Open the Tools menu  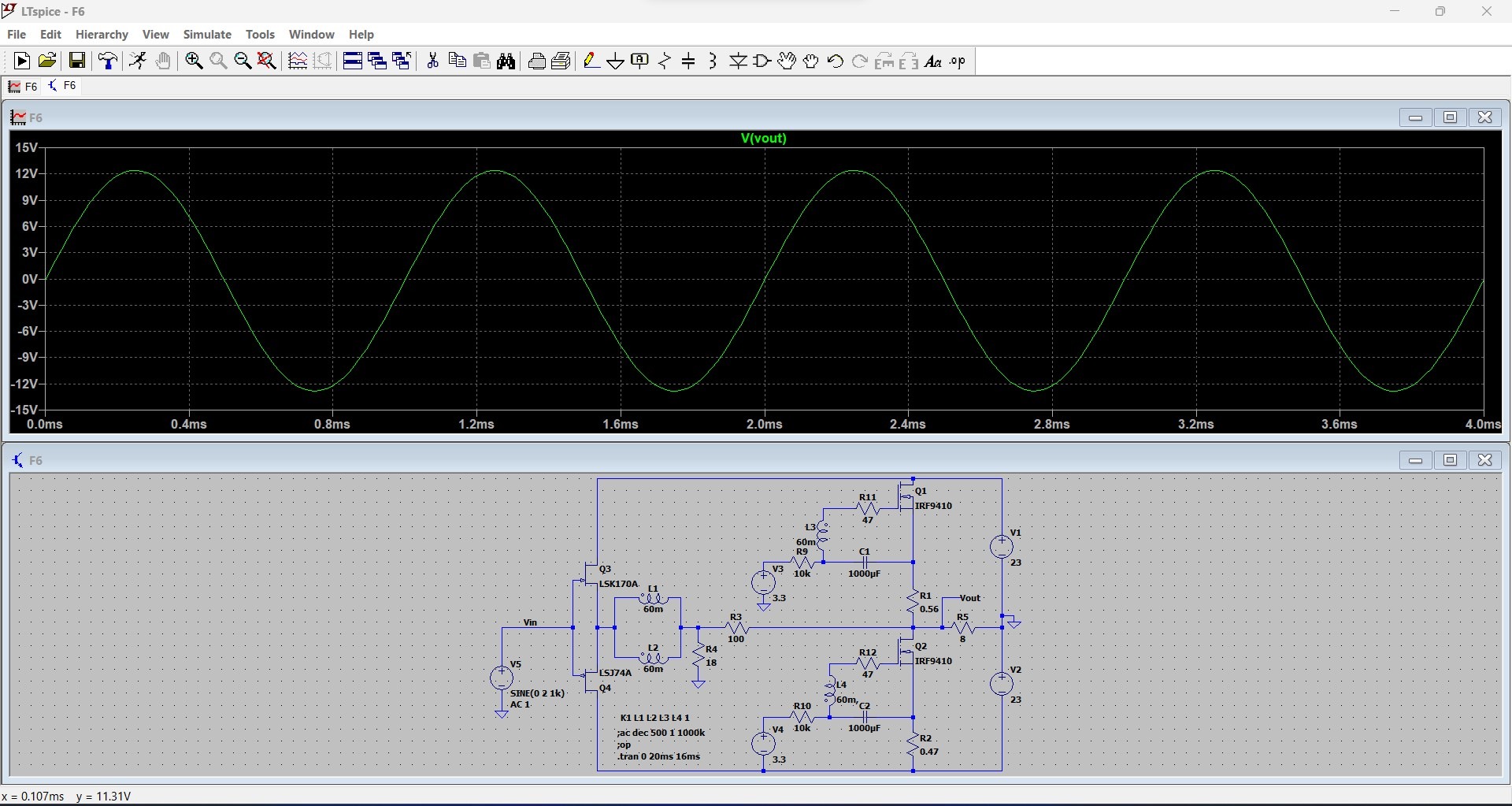260,35
